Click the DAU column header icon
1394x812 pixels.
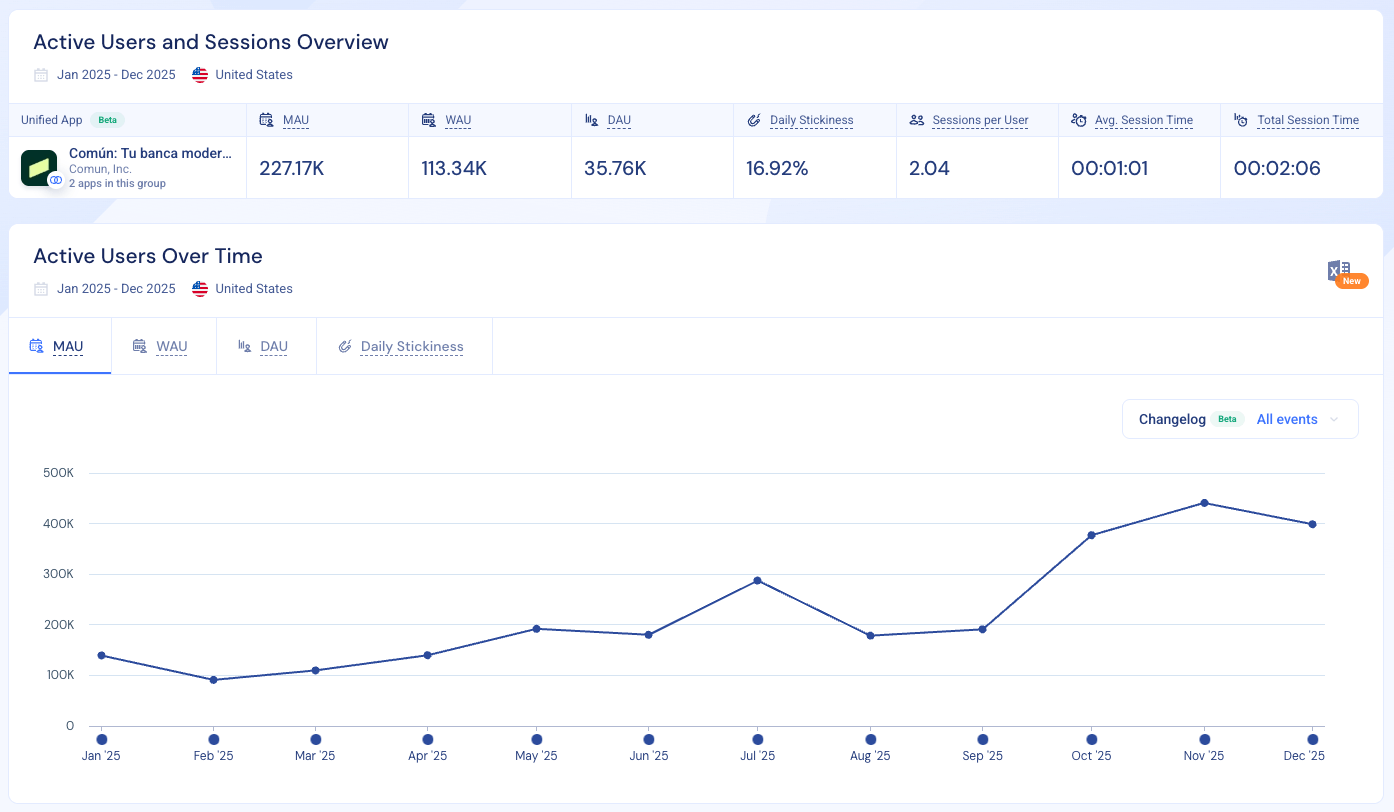pos(591,120)
